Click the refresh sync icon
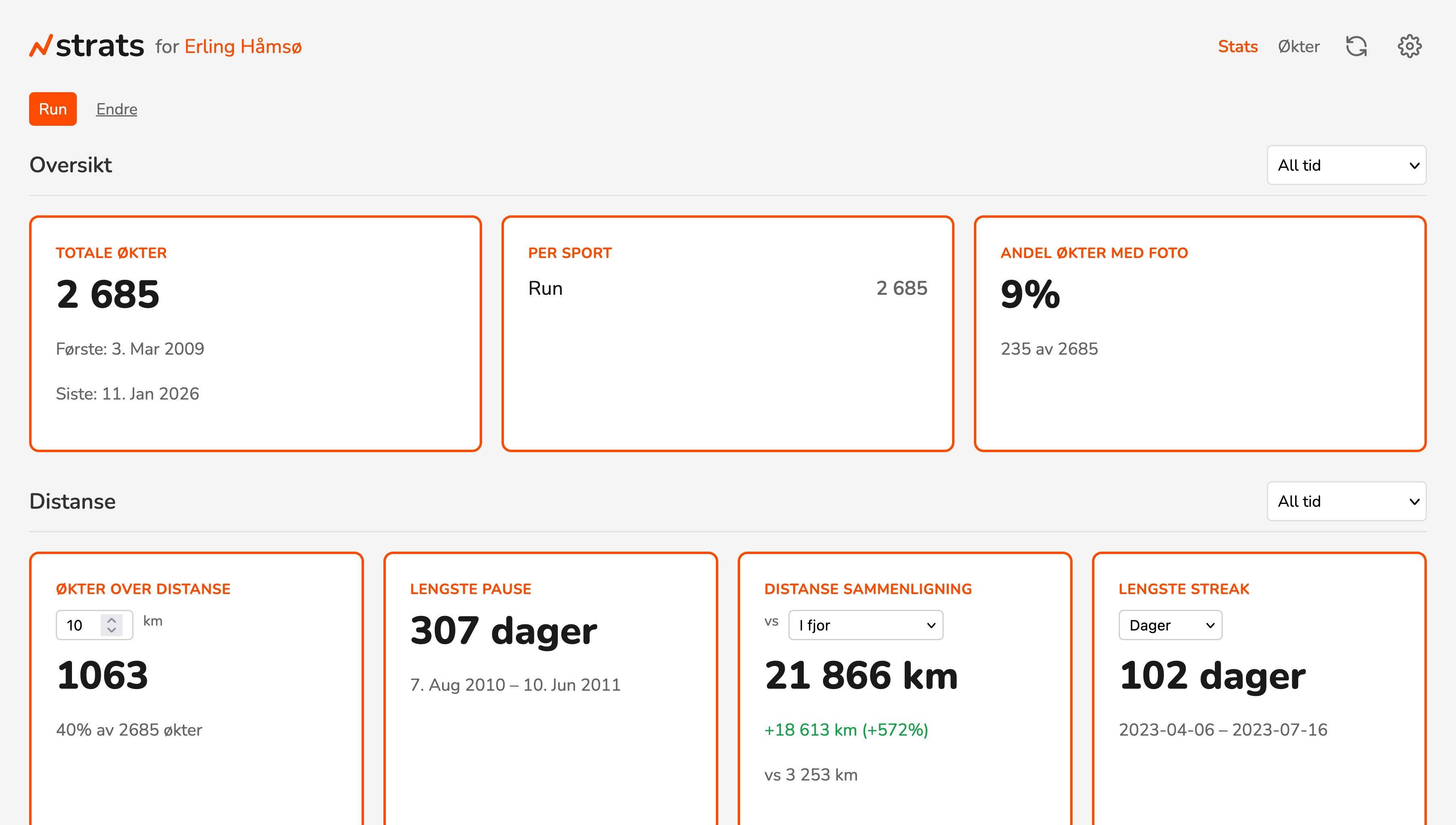 1356,46
